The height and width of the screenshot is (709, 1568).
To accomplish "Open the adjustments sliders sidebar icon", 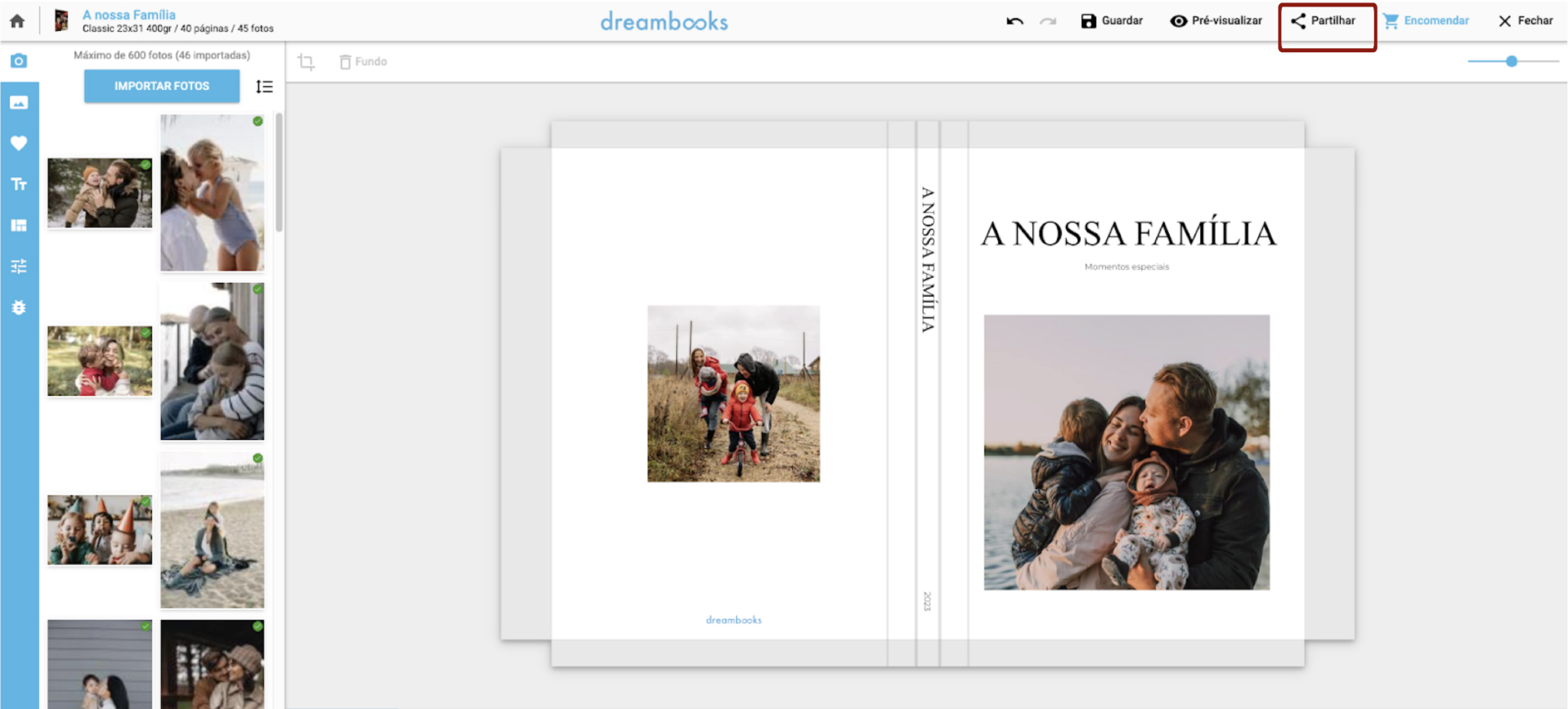I will tap(19, 266).
